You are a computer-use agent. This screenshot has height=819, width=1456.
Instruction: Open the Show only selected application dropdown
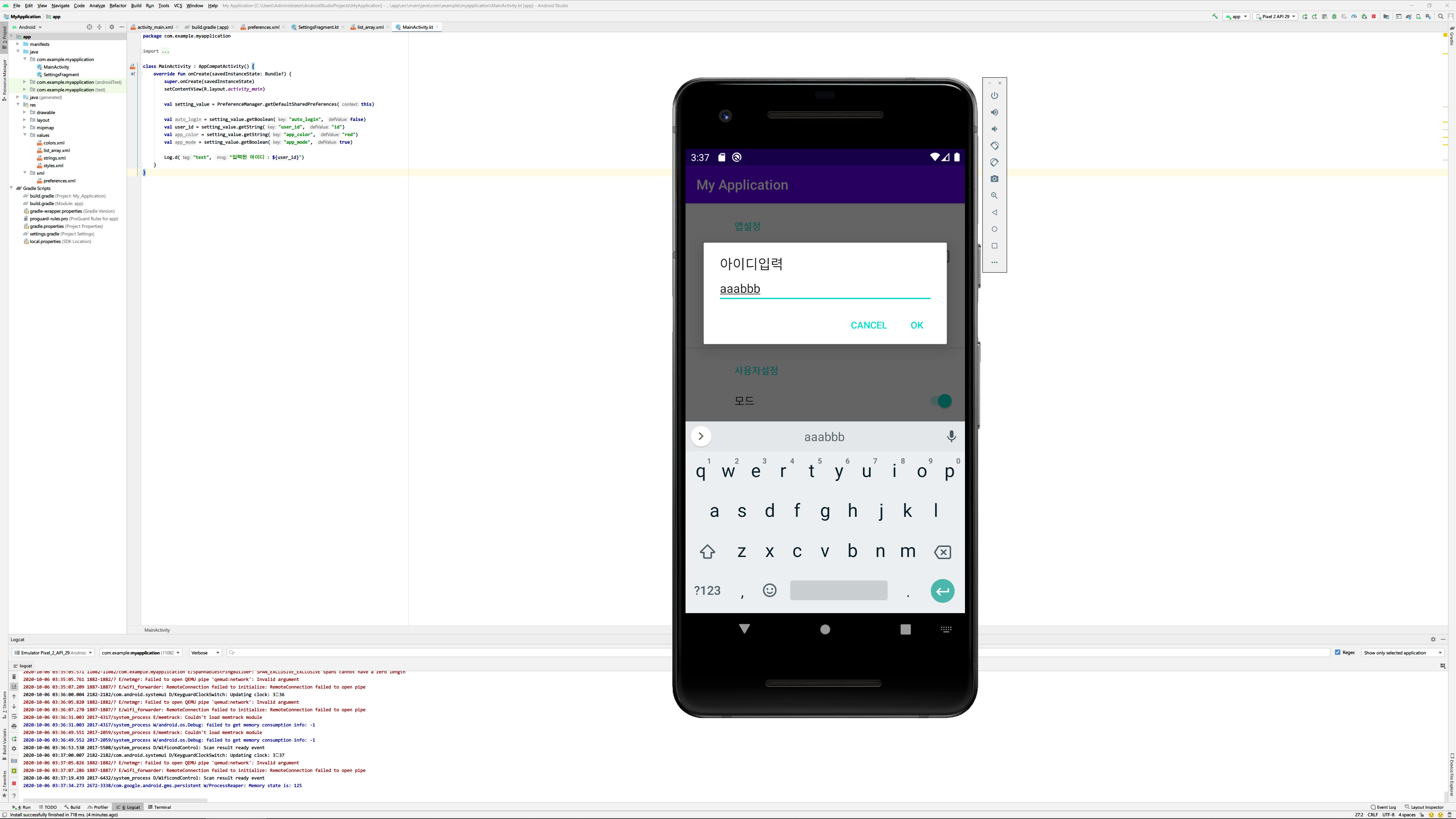click(x=1403, y=653)
